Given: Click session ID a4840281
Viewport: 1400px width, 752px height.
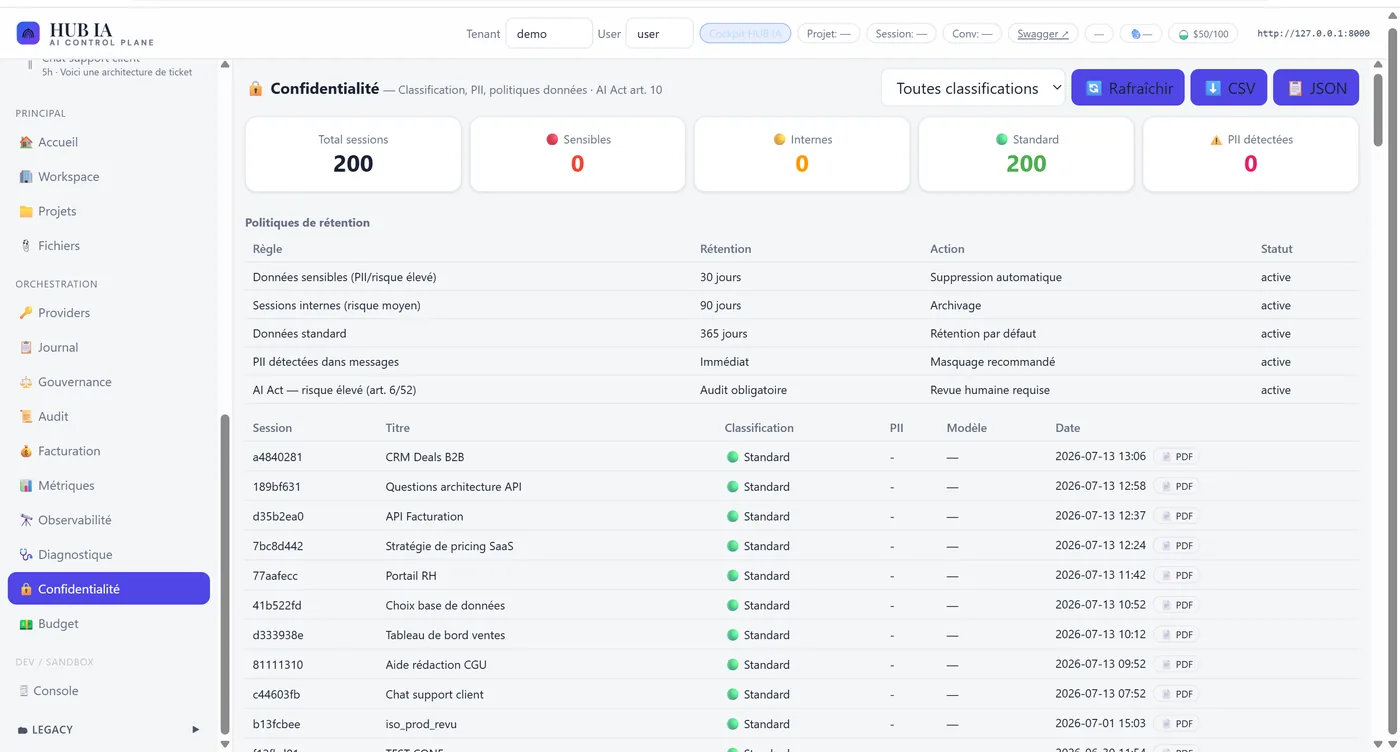Looking at the screenshot, I should coord(277,457).
